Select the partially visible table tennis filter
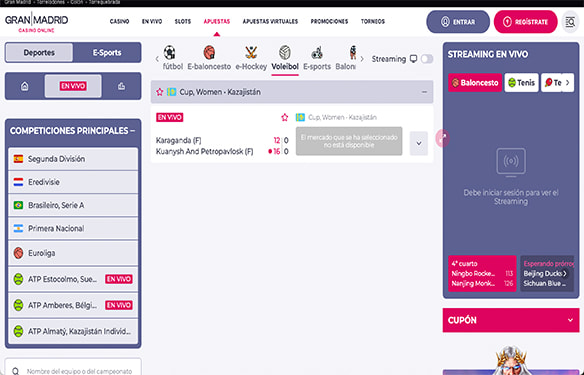 click(552, 83)
